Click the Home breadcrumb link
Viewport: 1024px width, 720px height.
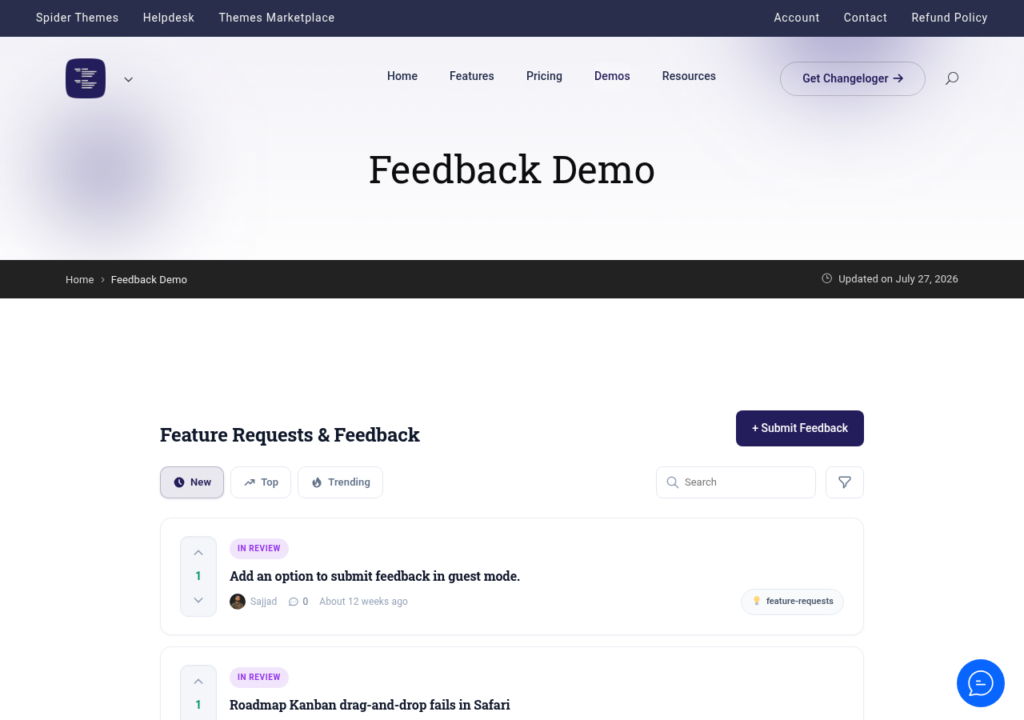pyautogui.click(x=80, y=280)
